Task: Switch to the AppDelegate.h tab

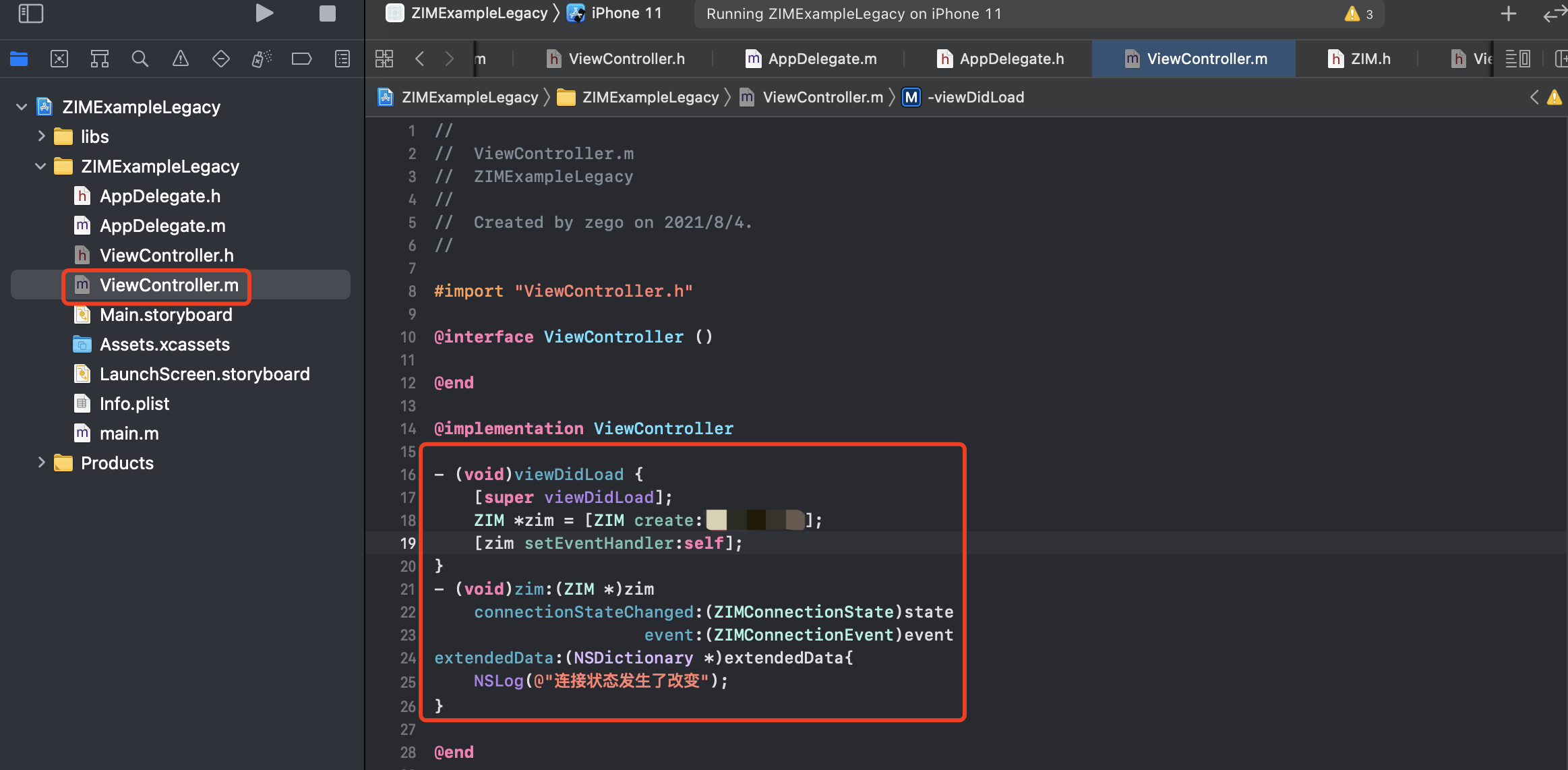Action: 1000,59
